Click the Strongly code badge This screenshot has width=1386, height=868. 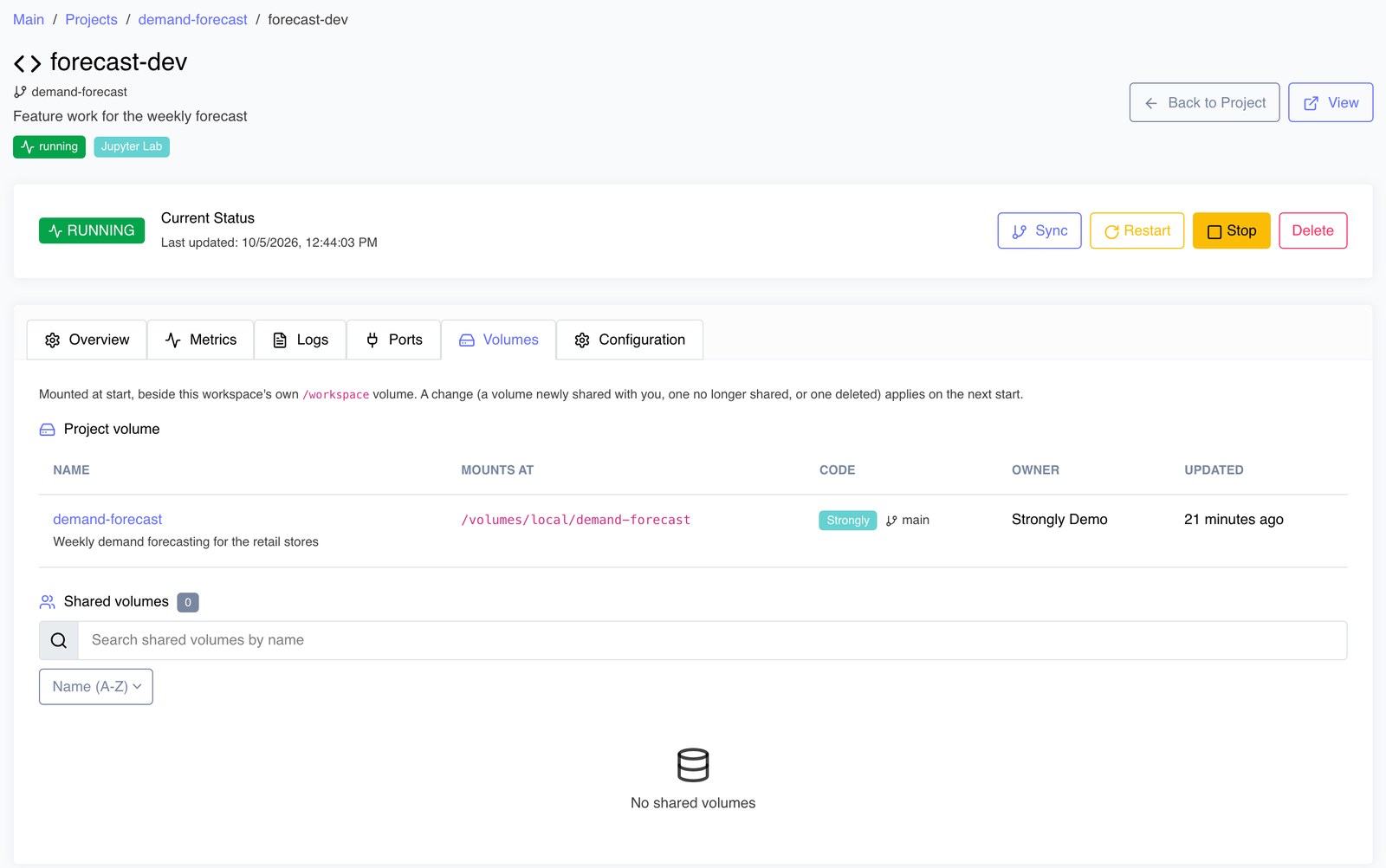(x=847, y=521)
